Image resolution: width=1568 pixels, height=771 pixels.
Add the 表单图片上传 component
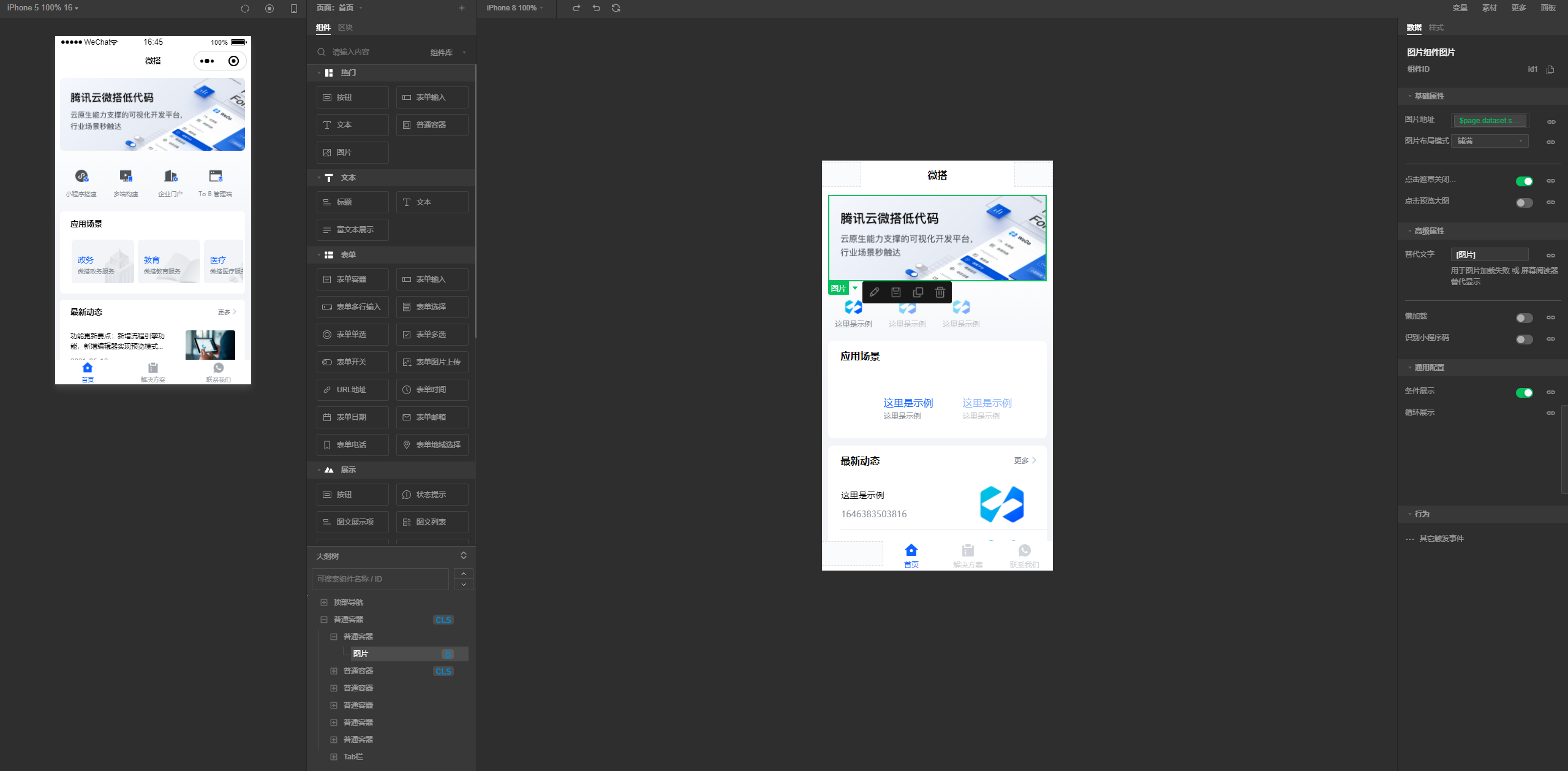tap(432, 362)
